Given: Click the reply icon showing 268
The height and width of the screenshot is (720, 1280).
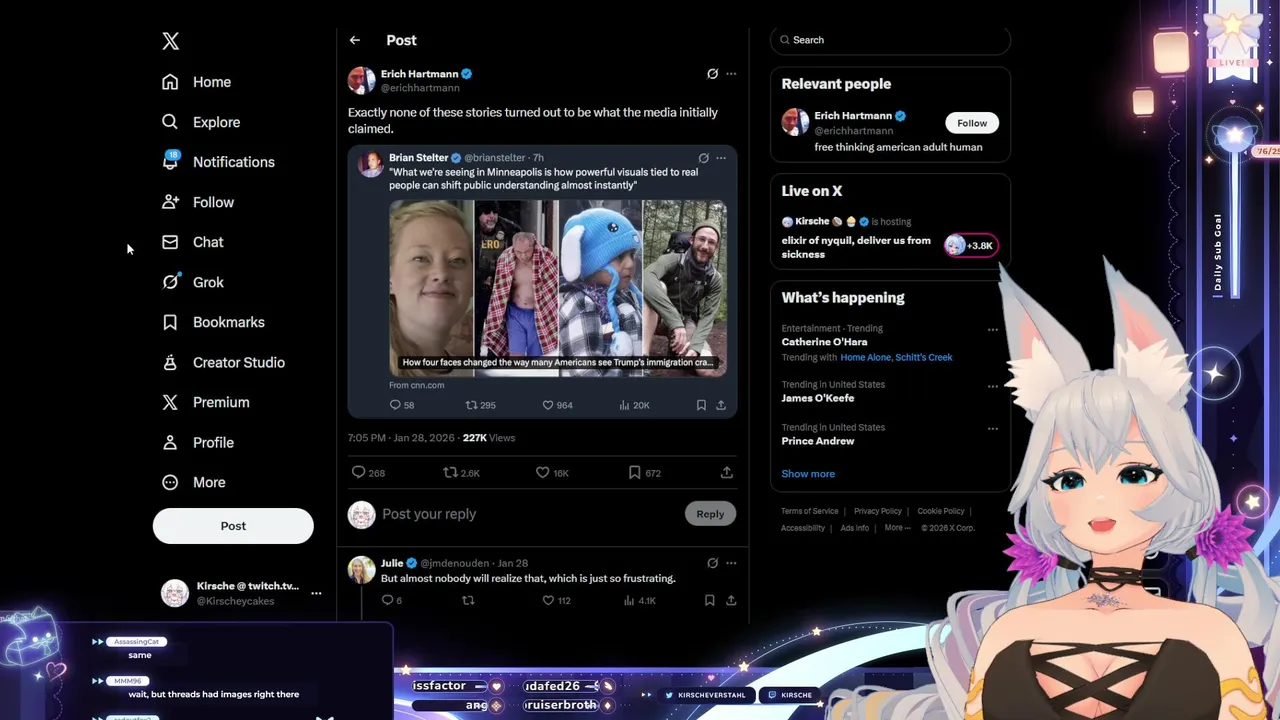Looking at the screenshot, I should pyautogui.click(x=358, y=472).
